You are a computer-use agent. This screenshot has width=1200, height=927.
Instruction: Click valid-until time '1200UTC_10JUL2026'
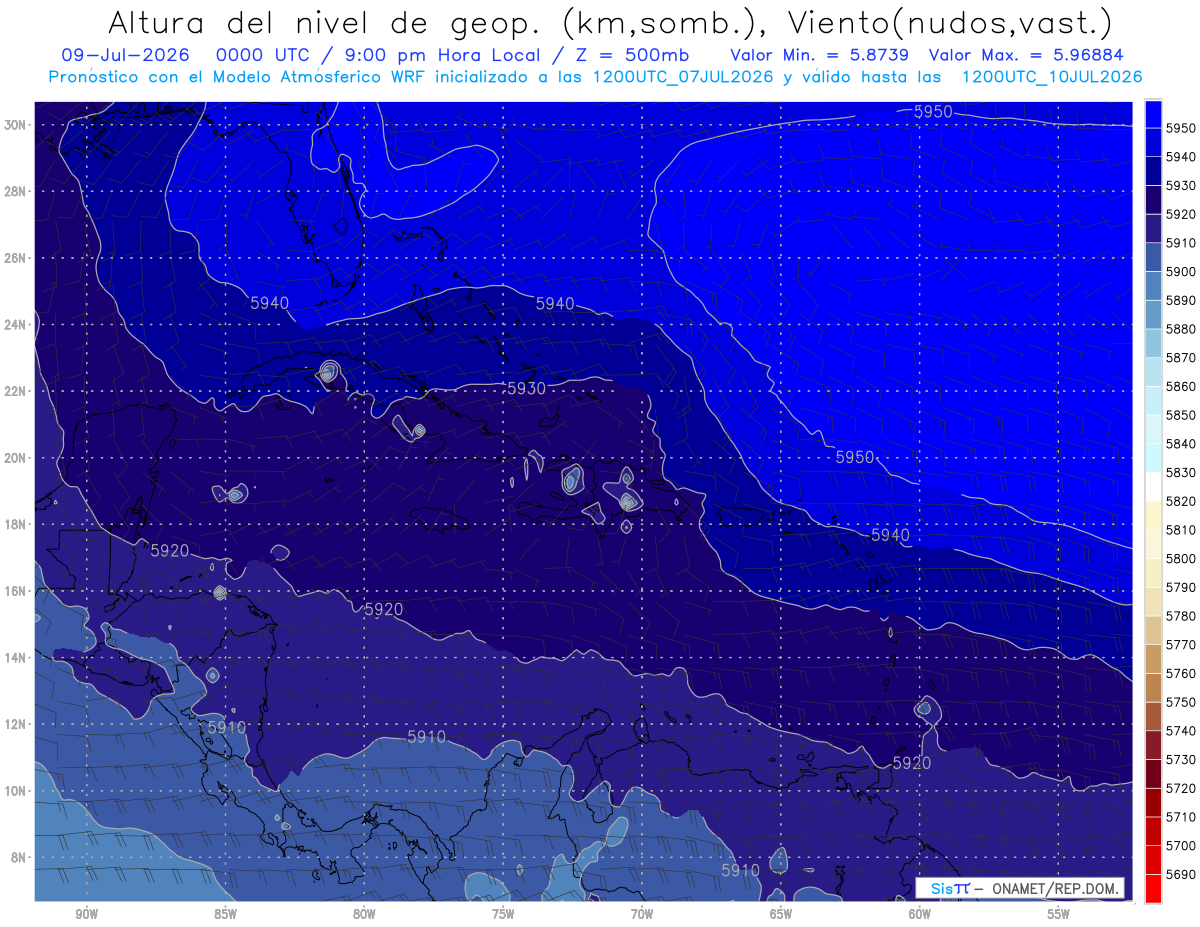[x=1051, y=77]
